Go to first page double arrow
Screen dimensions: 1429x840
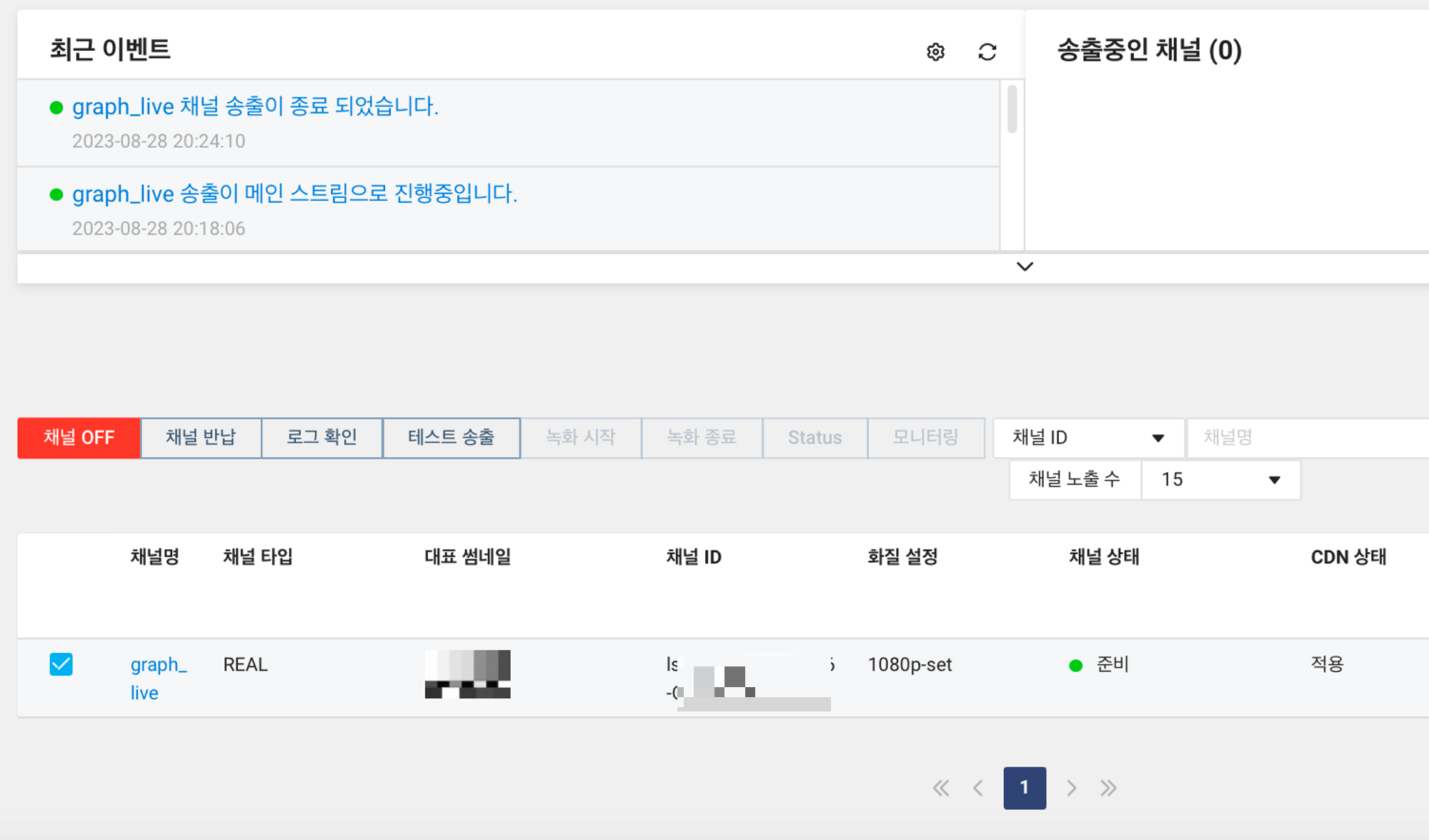click(941, 788)
